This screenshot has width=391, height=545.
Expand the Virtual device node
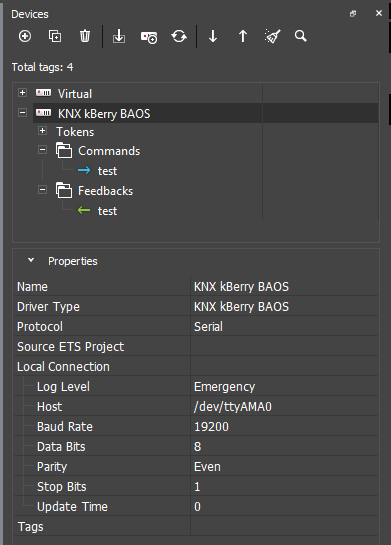click(x=23, y=93)
